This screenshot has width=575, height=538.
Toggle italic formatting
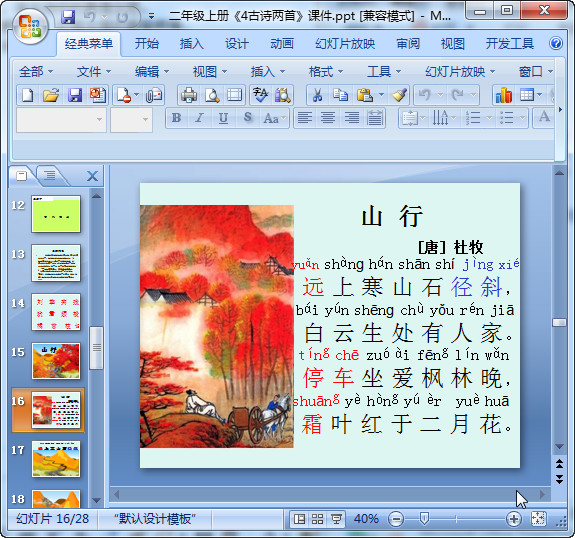[x=199, y=118]
